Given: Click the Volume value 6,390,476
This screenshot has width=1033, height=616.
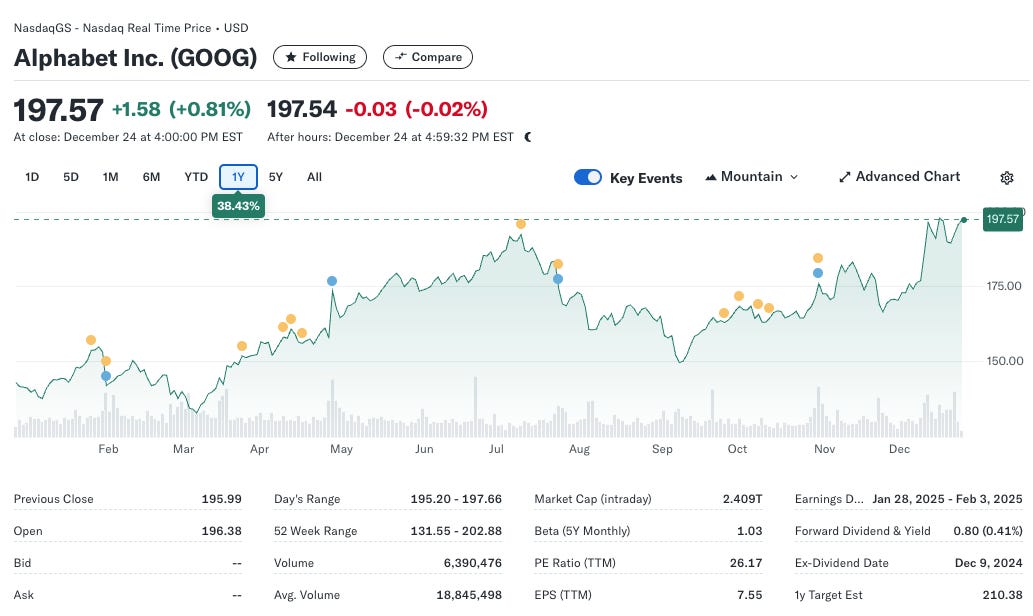Looking at the screenshot, I should pyautogui.click(x=473, y=563).
